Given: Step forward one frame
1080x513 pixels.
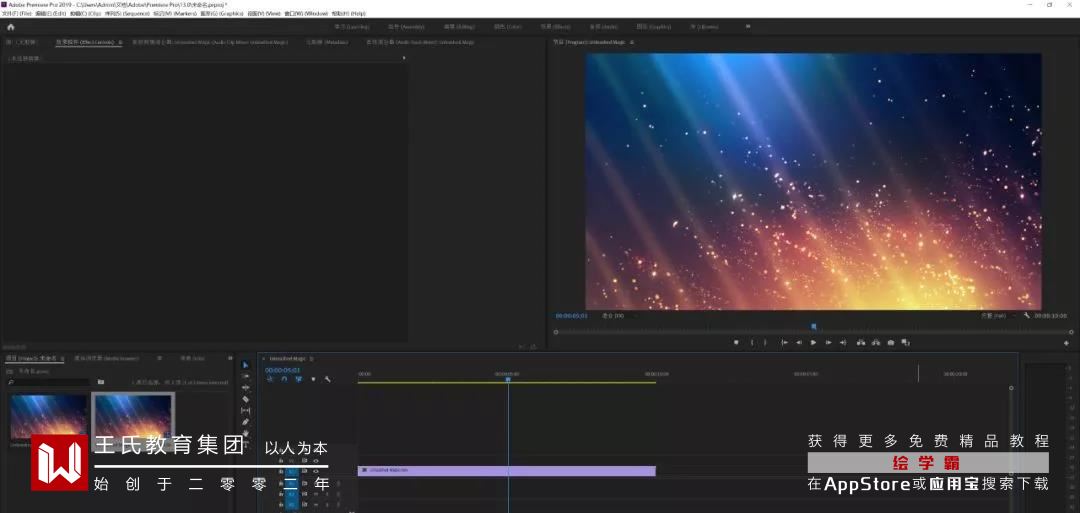Looking at the screenshot, I should (829, 342).
